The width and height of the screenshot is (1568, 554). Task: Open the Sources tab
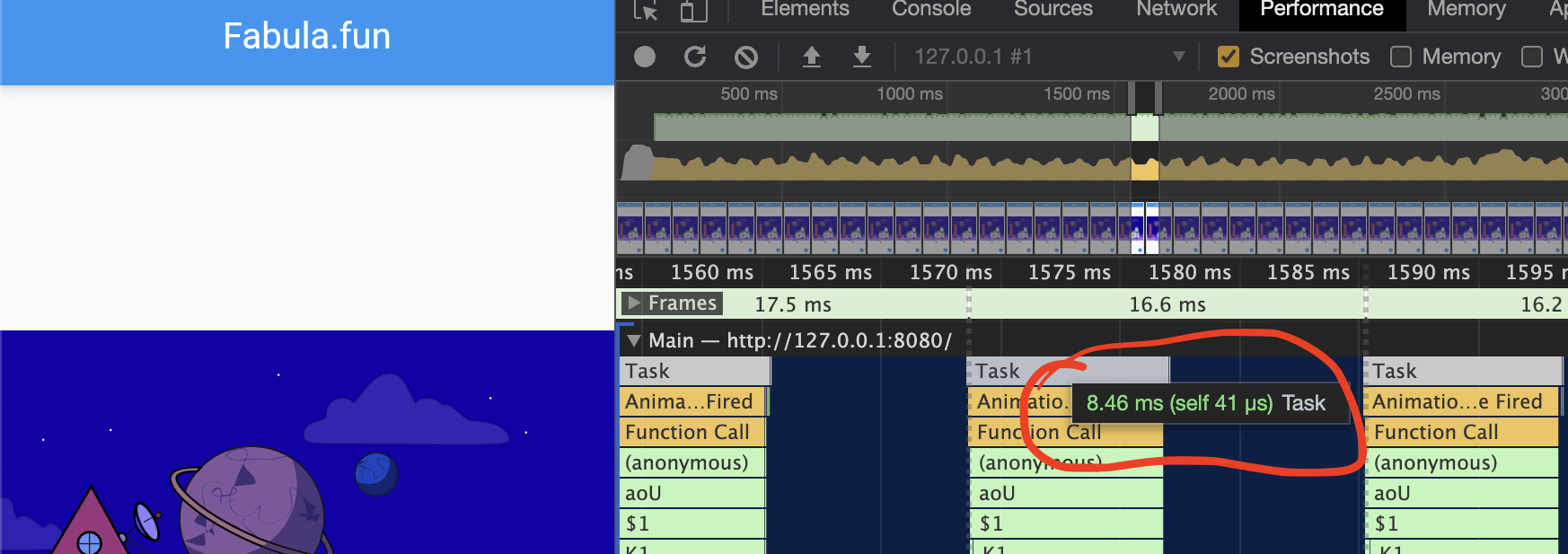pyautogui.click(x=1053, y=9)
